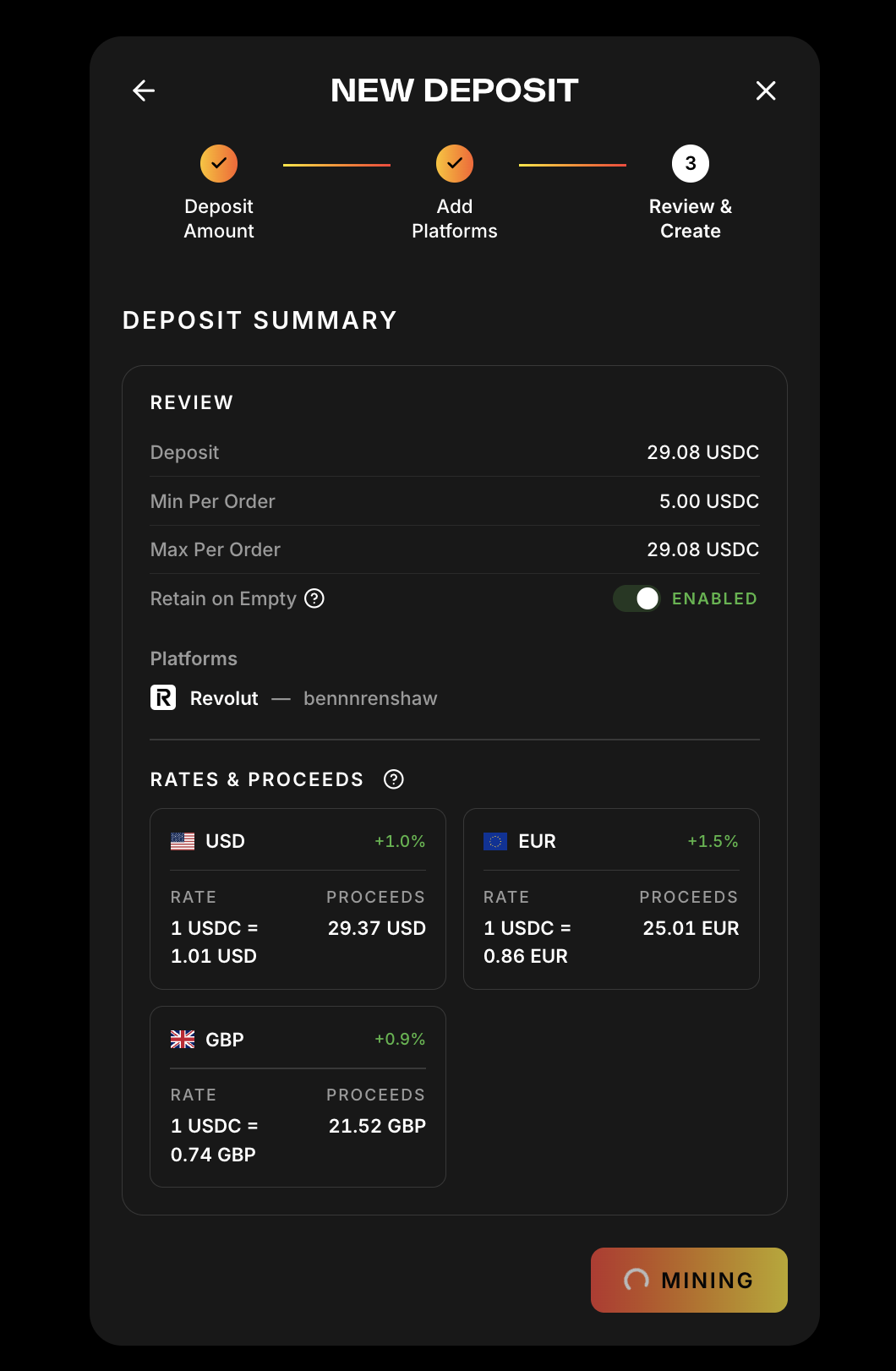Screen dimensions: 896x1371
Task: Click the back arrow icon
Action: 144,90
